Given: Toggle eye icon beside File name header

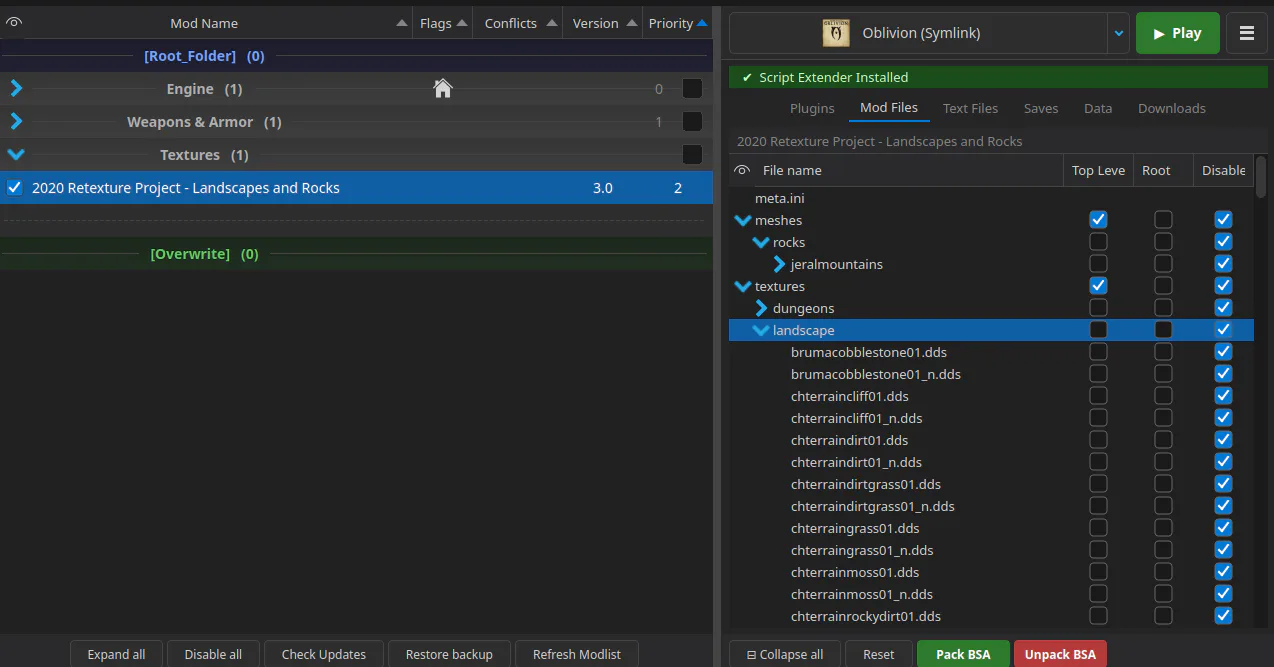Looking at the screenshot, I should coord(742,170).
